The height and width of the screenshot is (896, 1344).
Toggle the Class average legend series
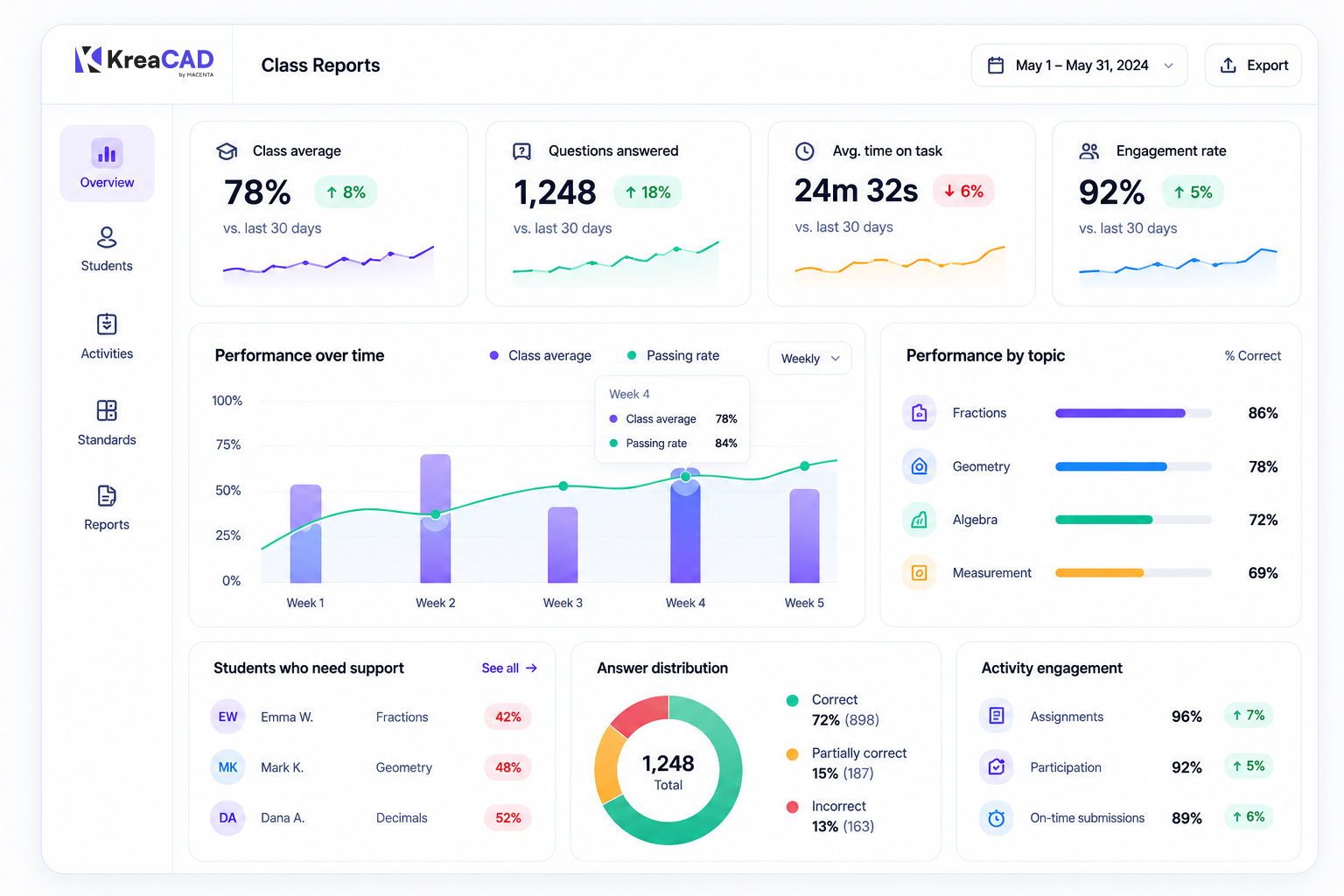pyautogui.click(x=540, y=355)
